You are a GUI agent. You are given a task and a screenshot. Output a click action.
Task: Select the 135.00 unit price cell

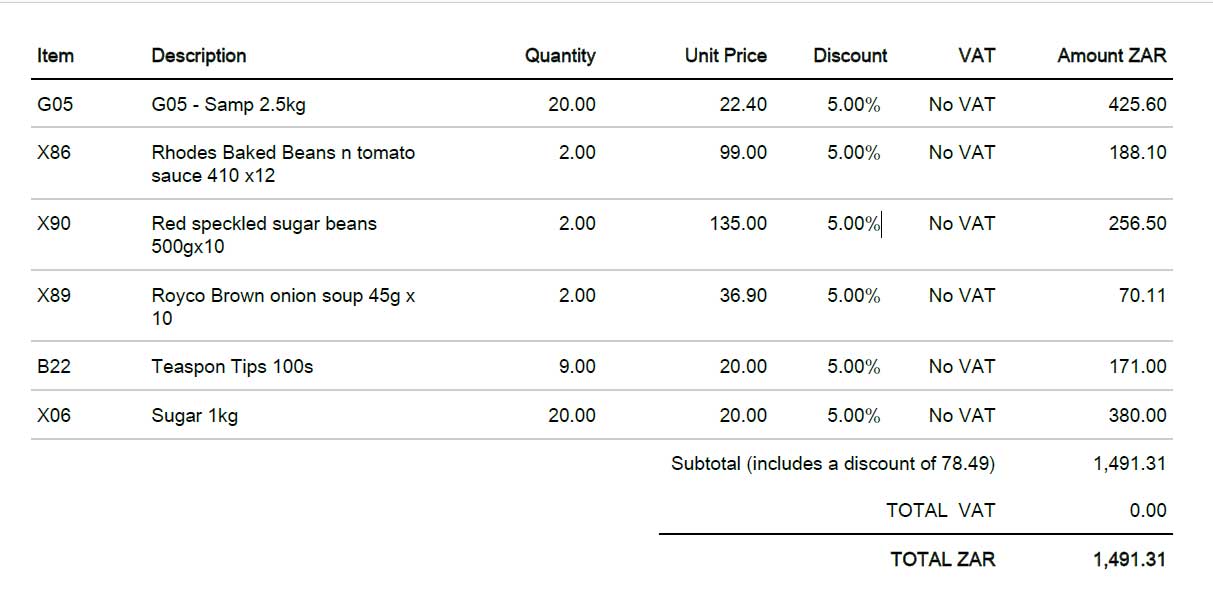click(738, 224)
